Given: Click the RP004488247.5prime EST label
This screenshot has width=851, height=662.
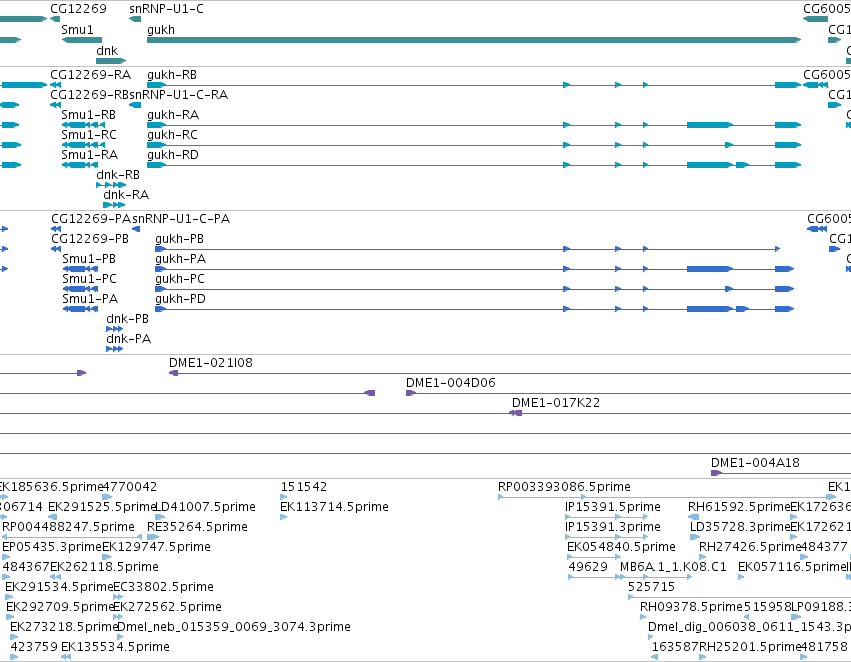Looking at the screenshot, I should pos(68,527).
